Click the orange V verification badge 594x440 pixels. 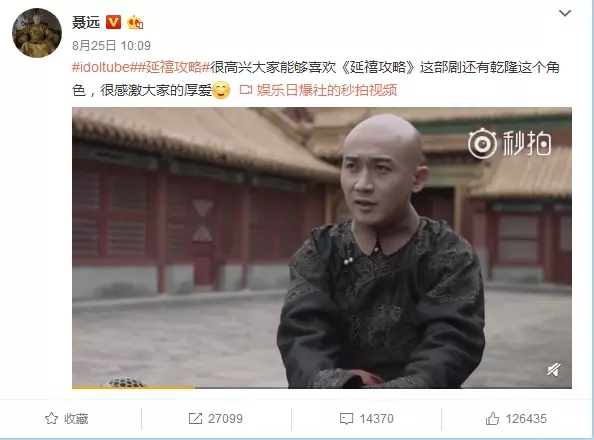pyautogui.click(x=113, y=22)
